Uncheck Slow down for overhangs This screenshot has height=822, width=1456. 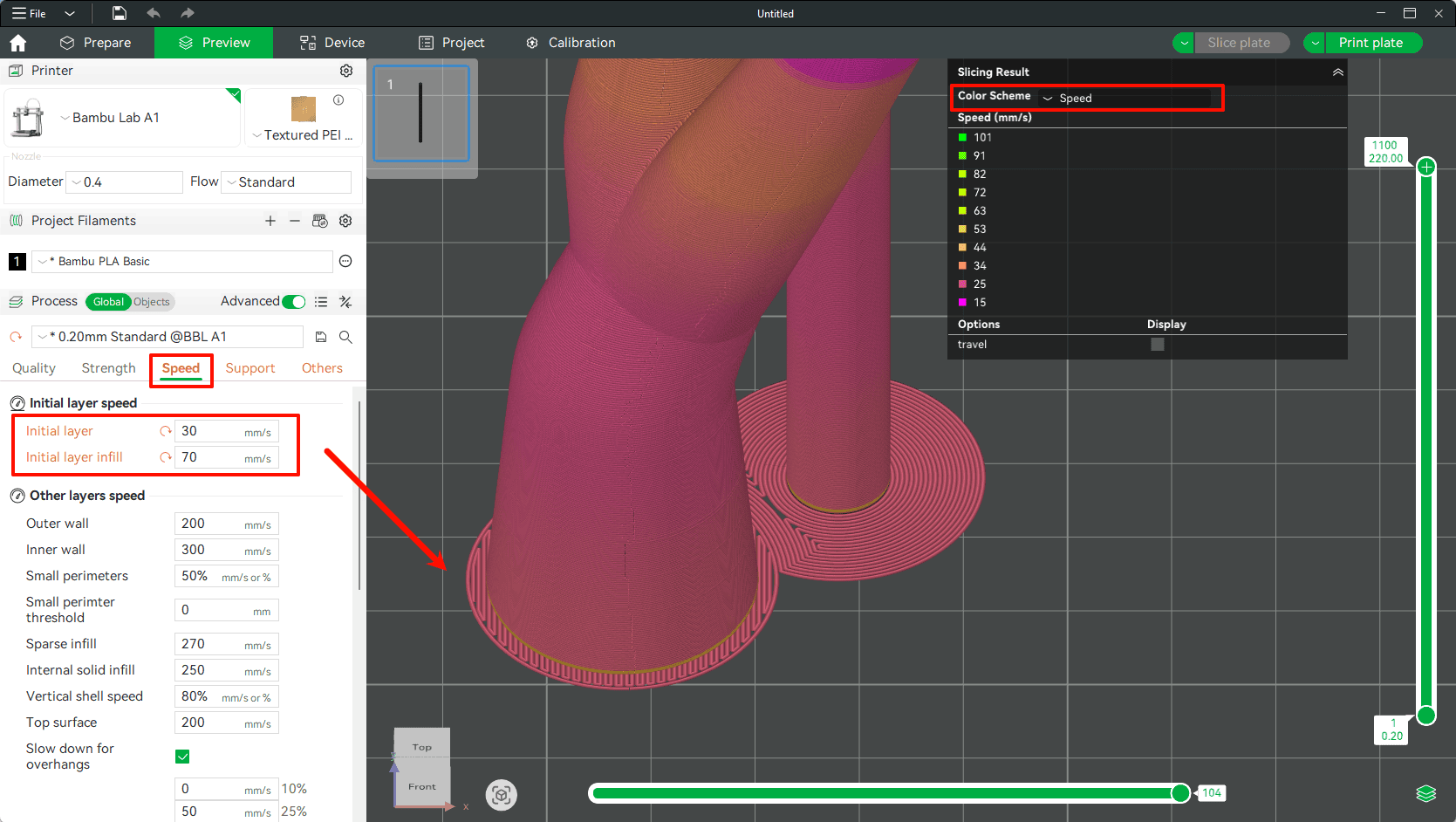pyautogui.click(x=182, y=757)
